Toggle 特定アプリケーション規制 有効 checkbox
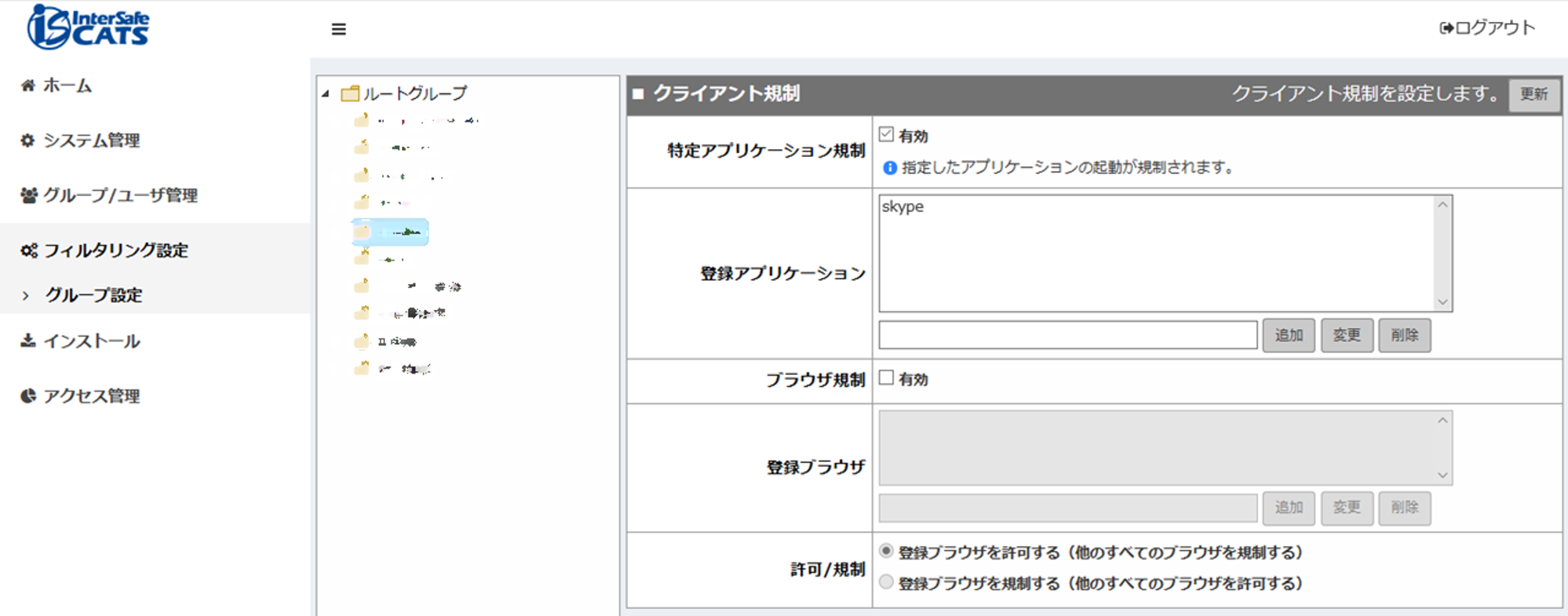Screen dimensions: 1568x616 click(x=887, y=134)
